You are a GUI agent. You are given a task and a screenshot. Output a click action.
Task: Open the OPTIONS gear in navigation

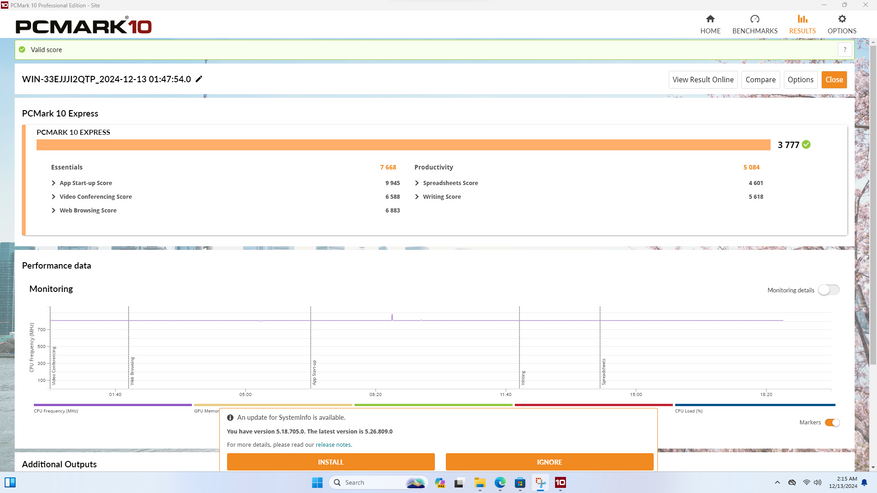coord(842,24)
